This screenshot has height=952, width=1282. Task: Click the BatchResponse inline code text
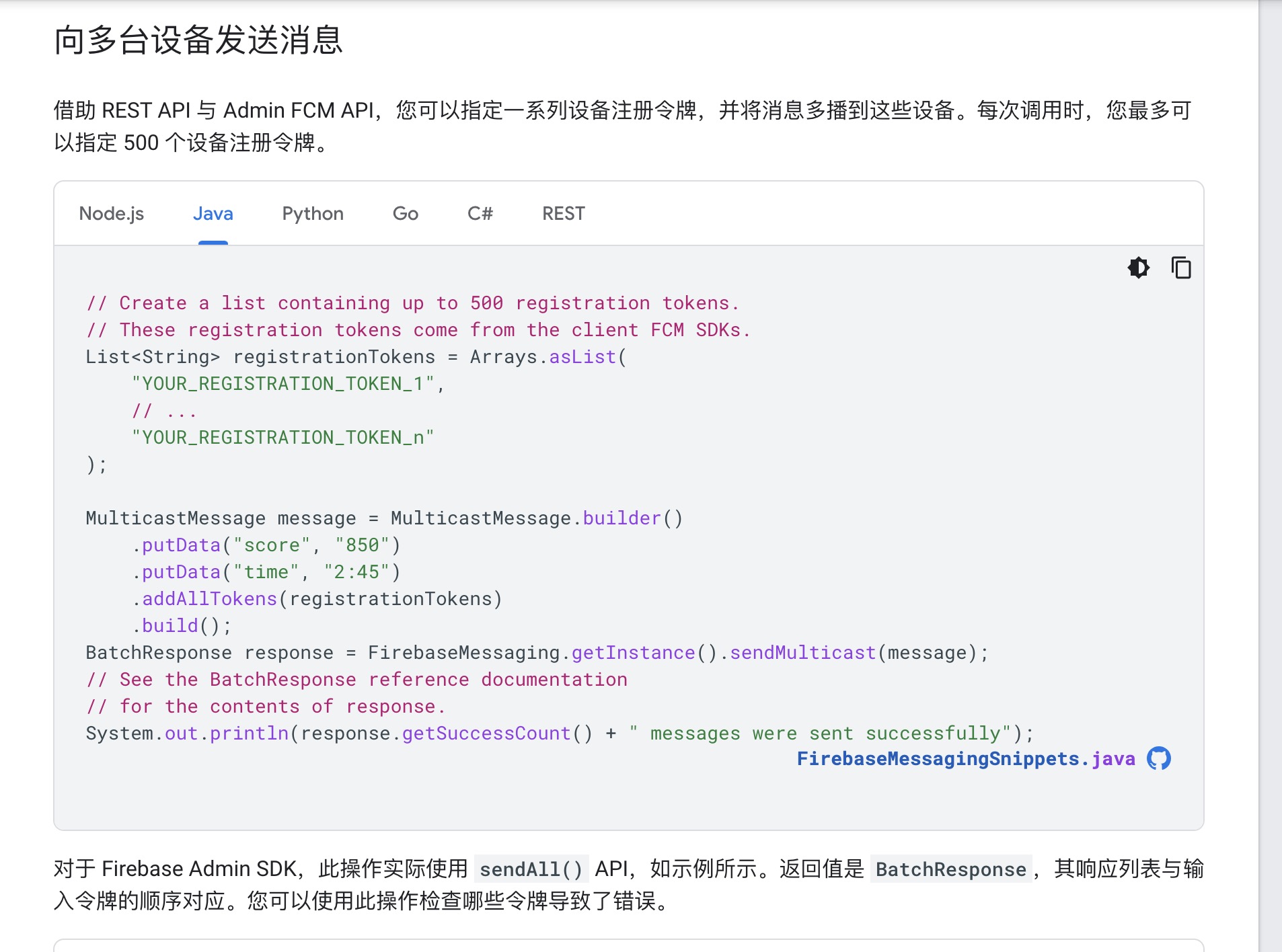[951, 869]
